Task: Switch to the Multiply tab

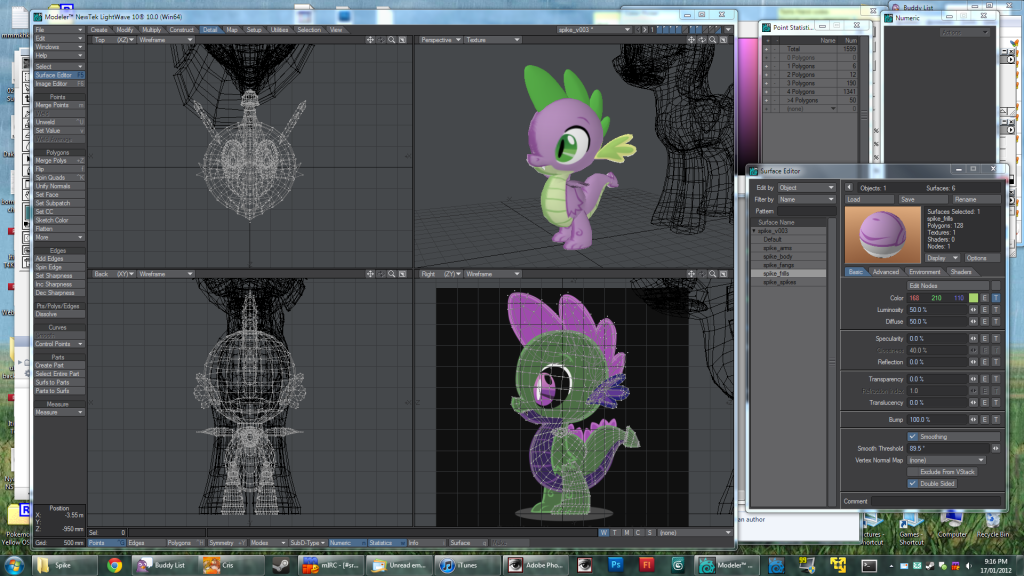Action: (x=152, y=29)
